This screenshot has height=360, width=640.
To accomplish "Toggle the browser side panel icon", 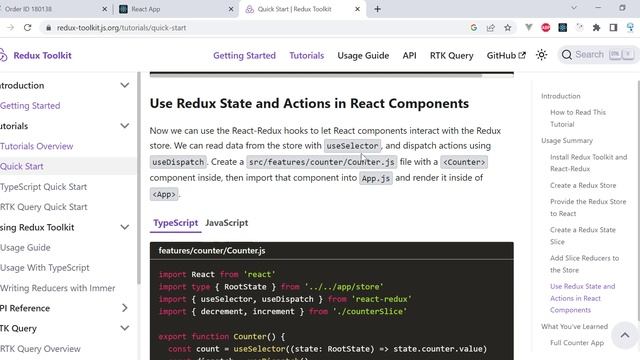I will (613, 28).
